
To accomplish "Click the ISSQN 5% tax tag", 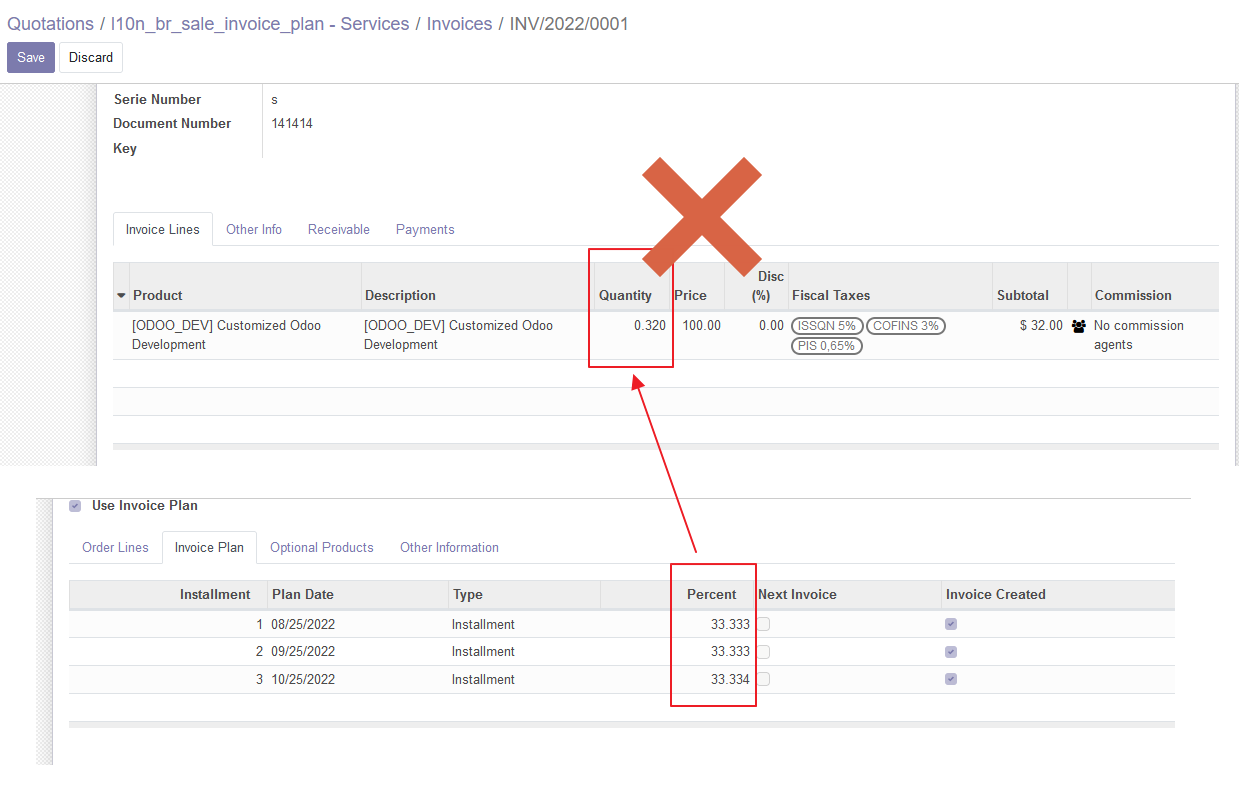I will pos(826,326).
